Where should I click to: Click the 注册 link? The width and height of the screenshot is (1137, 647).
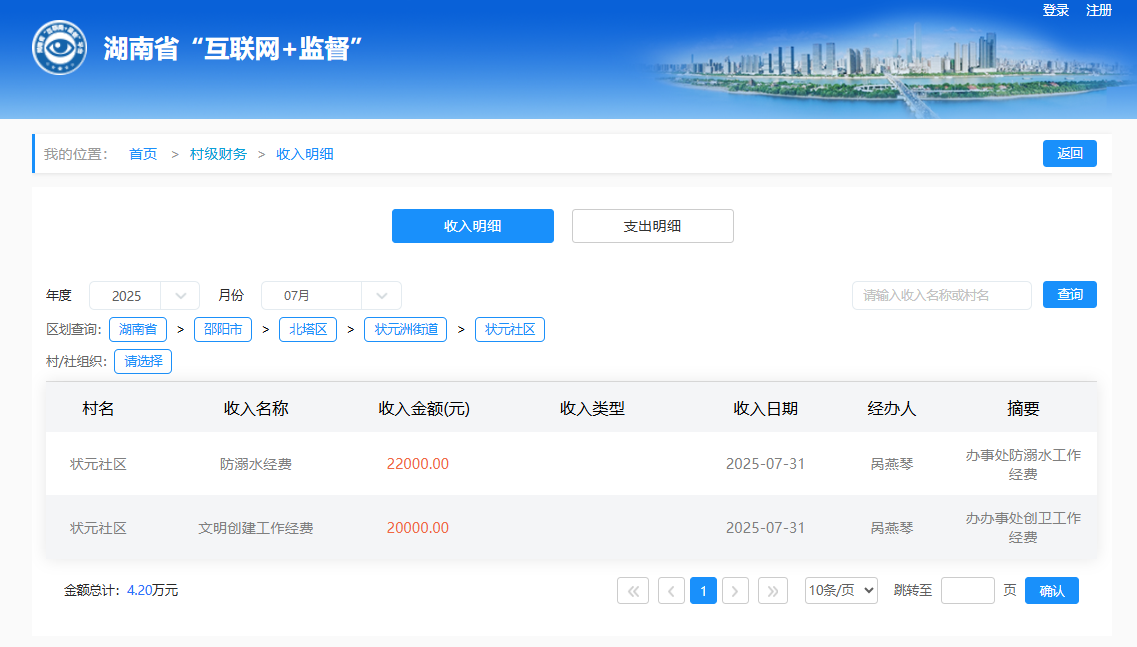1099,10
